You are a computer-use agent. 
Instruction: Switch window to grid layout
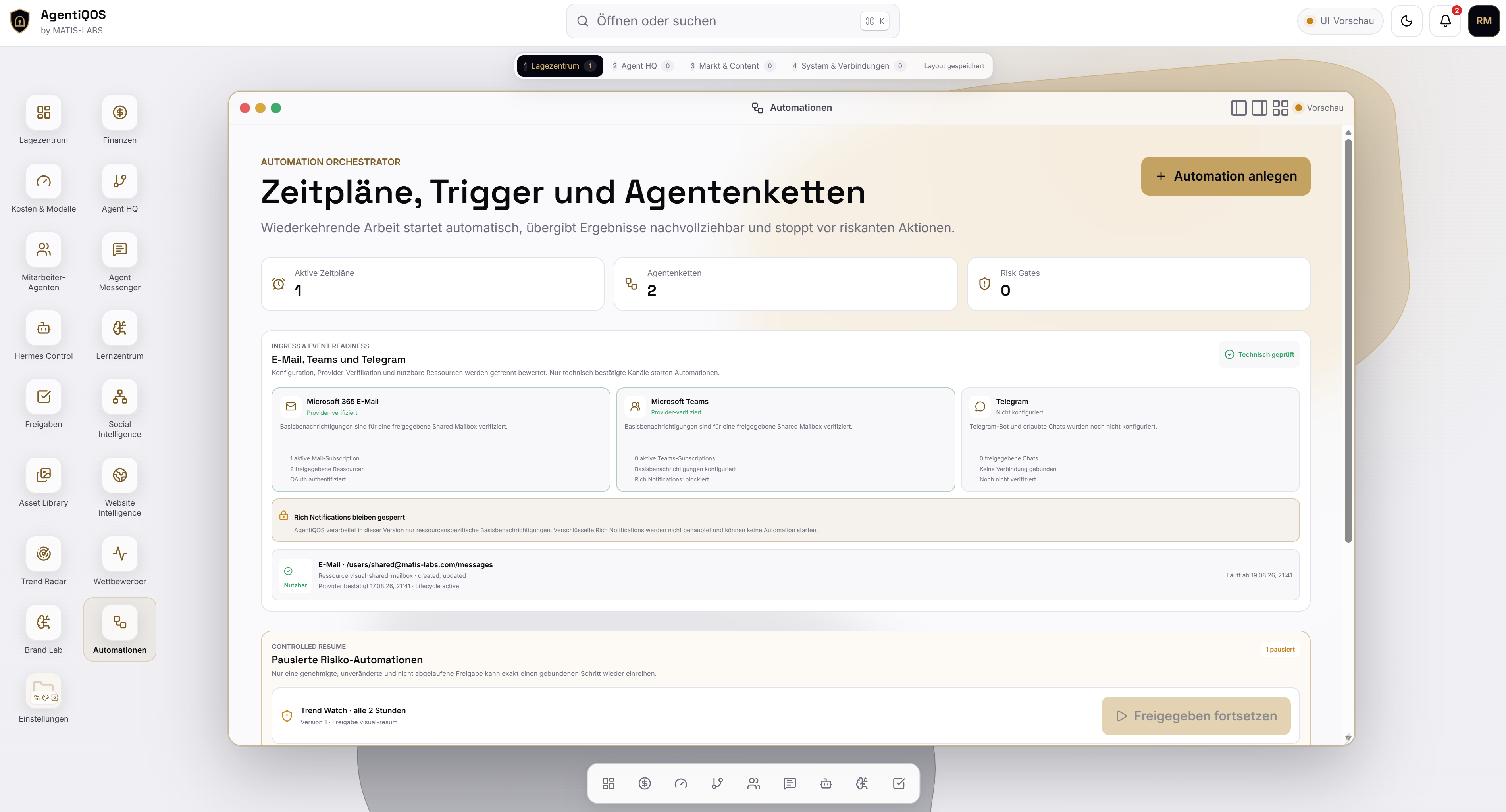[1280, 108]
